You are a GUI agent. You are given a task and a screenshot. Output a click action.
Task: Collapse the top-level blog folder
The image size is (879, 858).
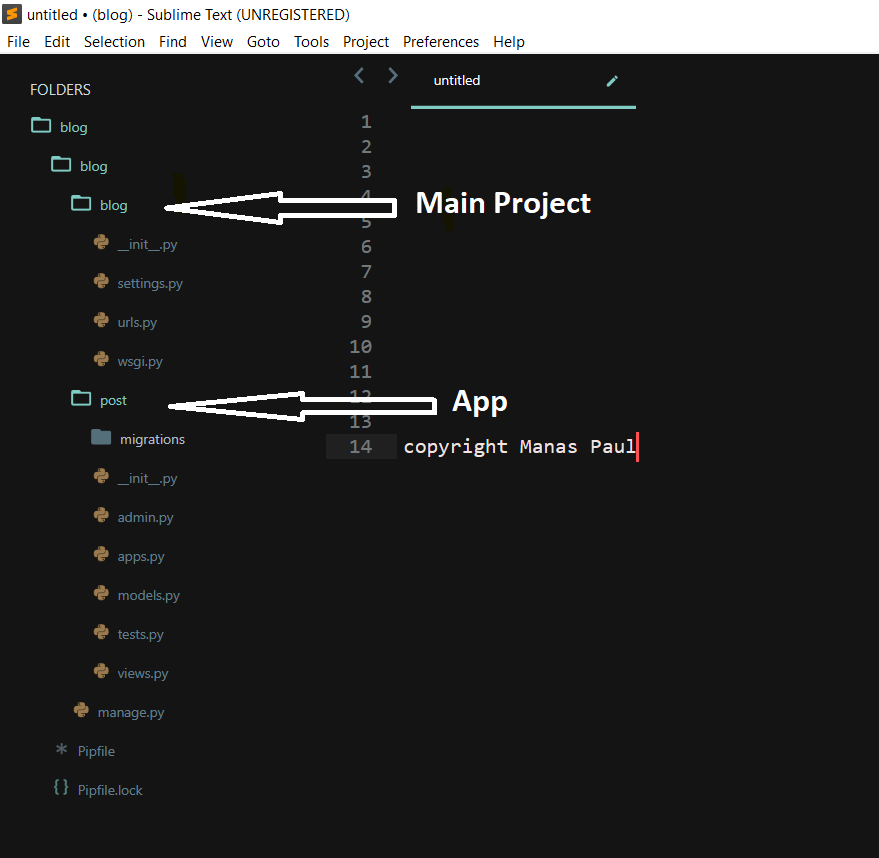click(41, 126)
